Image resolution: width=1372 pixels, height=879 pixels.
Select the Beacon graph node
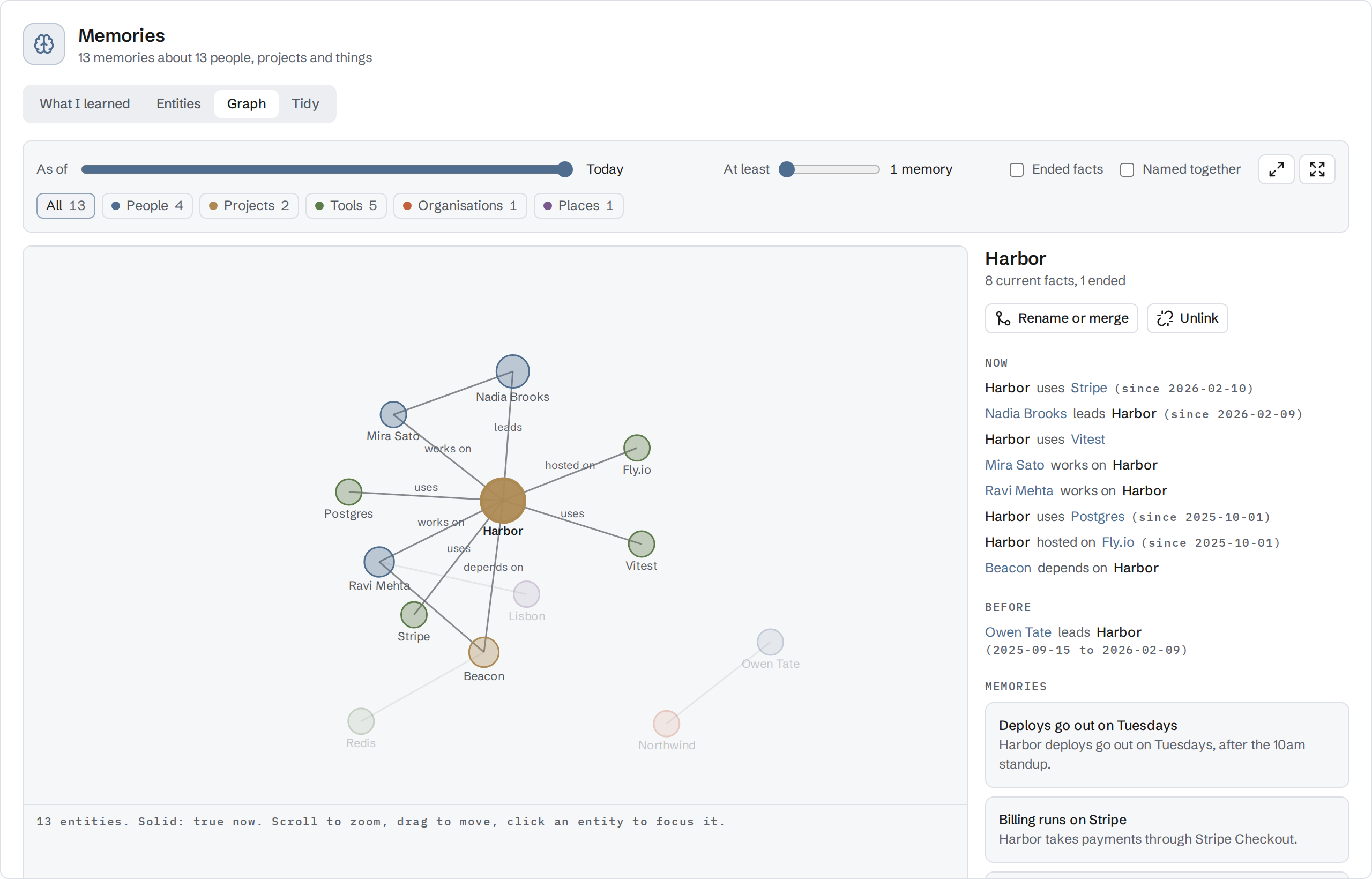point(484,652)
